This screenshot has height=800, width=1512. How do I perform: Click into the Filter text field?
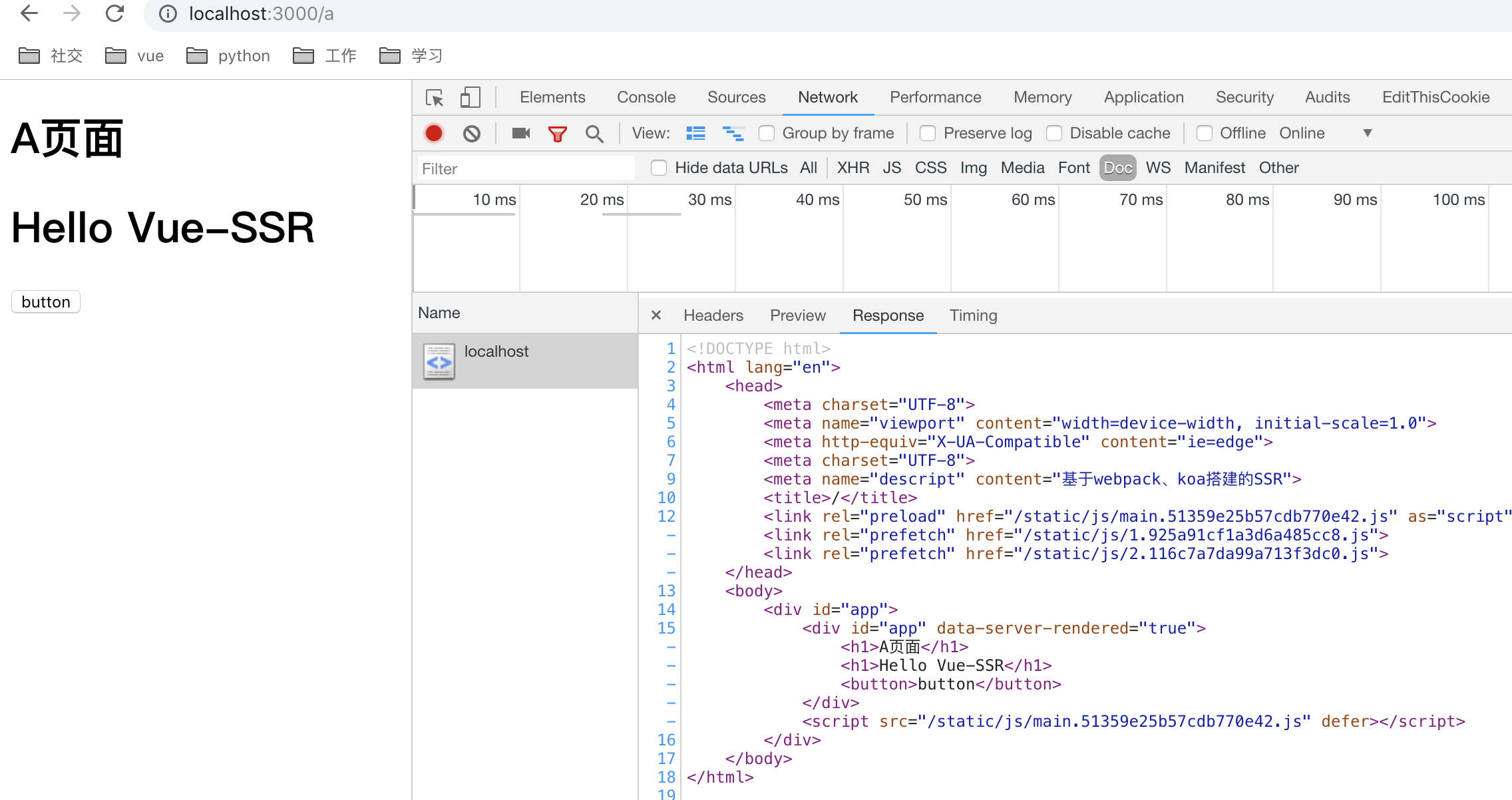coord(526,168)
